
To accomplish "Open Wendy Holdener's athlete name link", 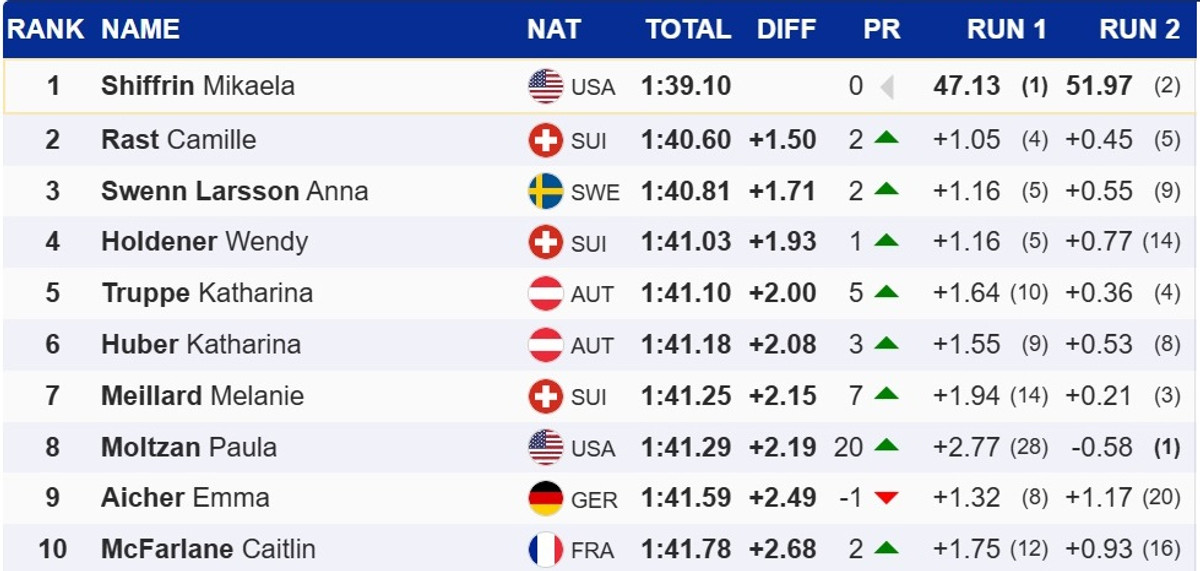I will 204,241.
